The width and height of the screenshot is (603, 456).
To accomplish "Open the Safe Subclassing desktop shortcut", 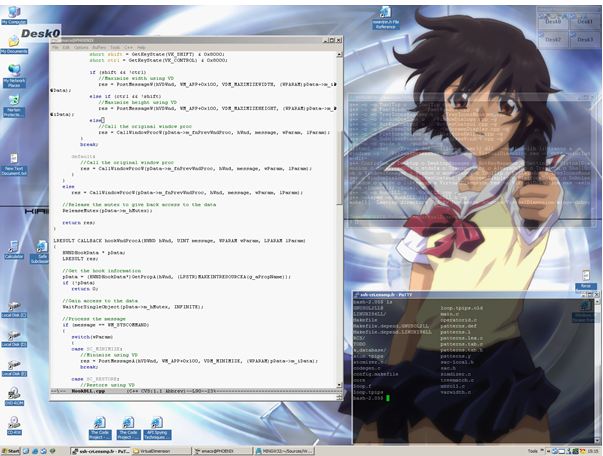I will [39, 252].
